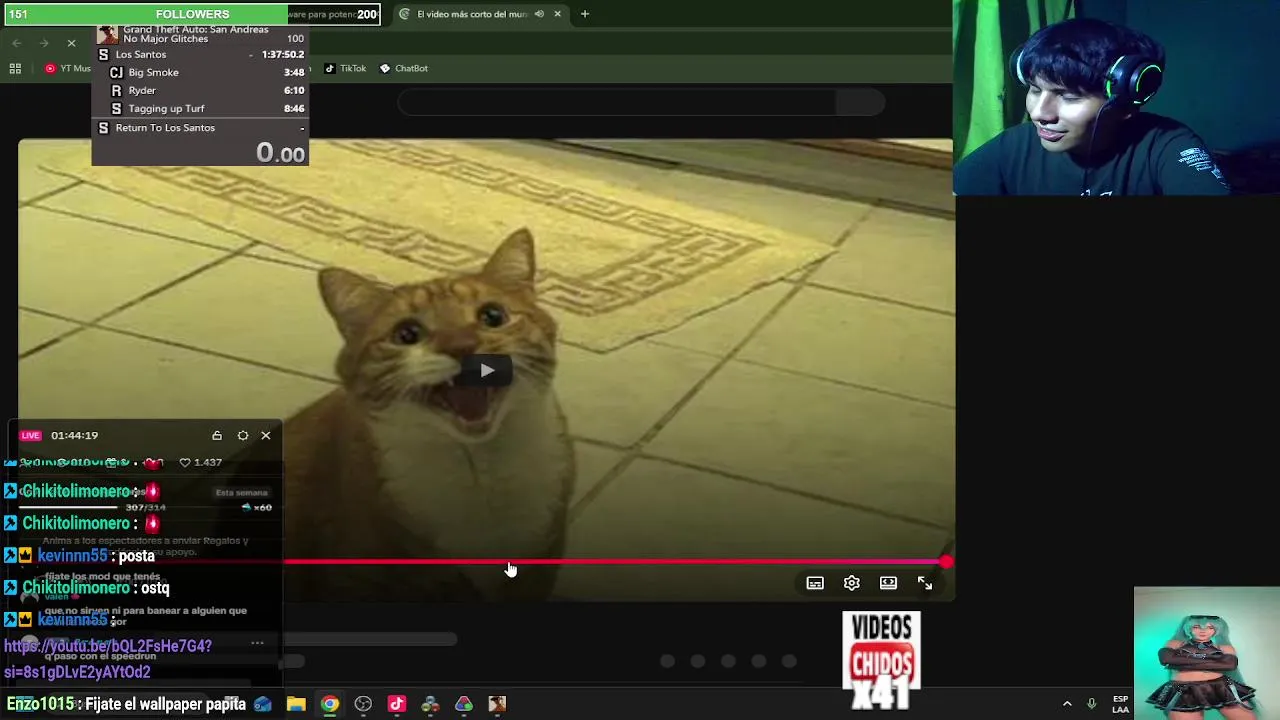Viewport: 1280px width, 720px height.
Task: Click the Videos Chidos X41 overlay image
Action: pyautogui.click(x=881, y=661)
